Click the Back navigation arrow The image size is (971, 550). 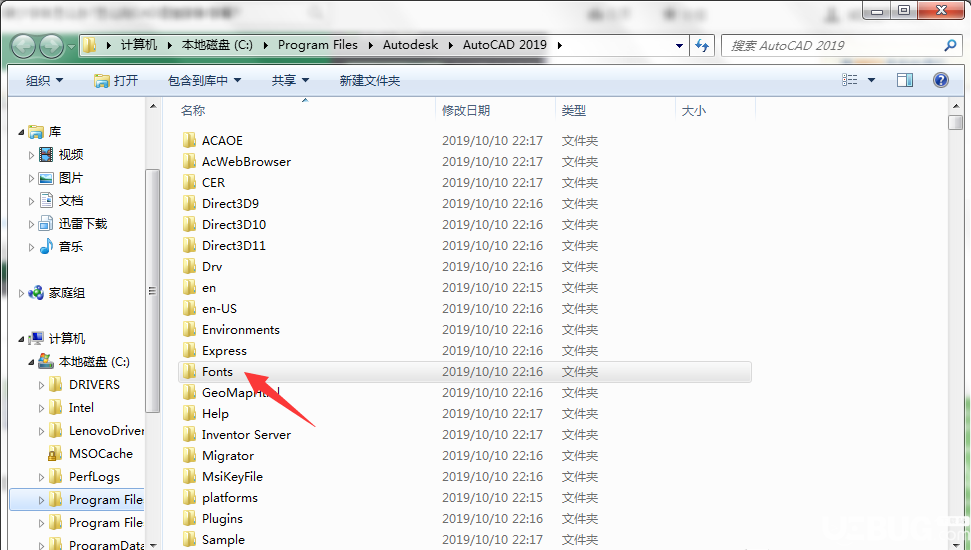(24, 46)
